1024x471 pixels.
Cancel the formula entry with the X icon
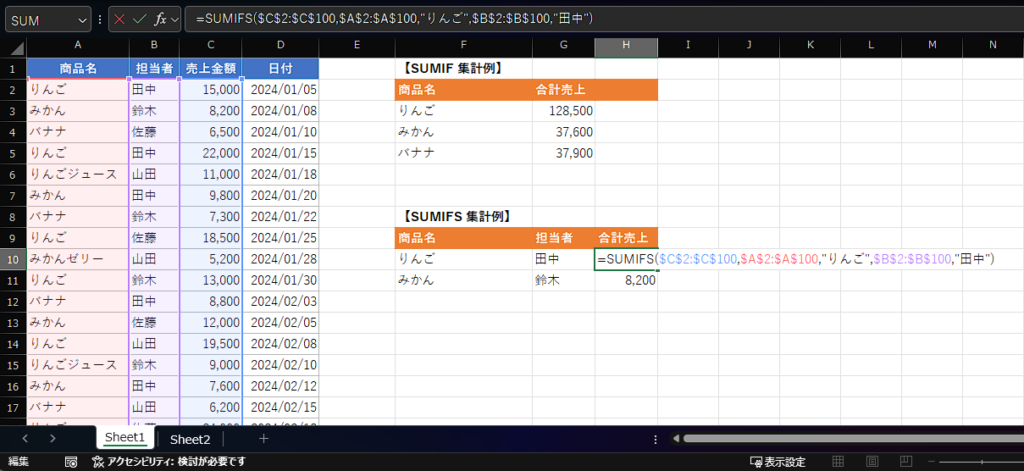pos(120,19)
